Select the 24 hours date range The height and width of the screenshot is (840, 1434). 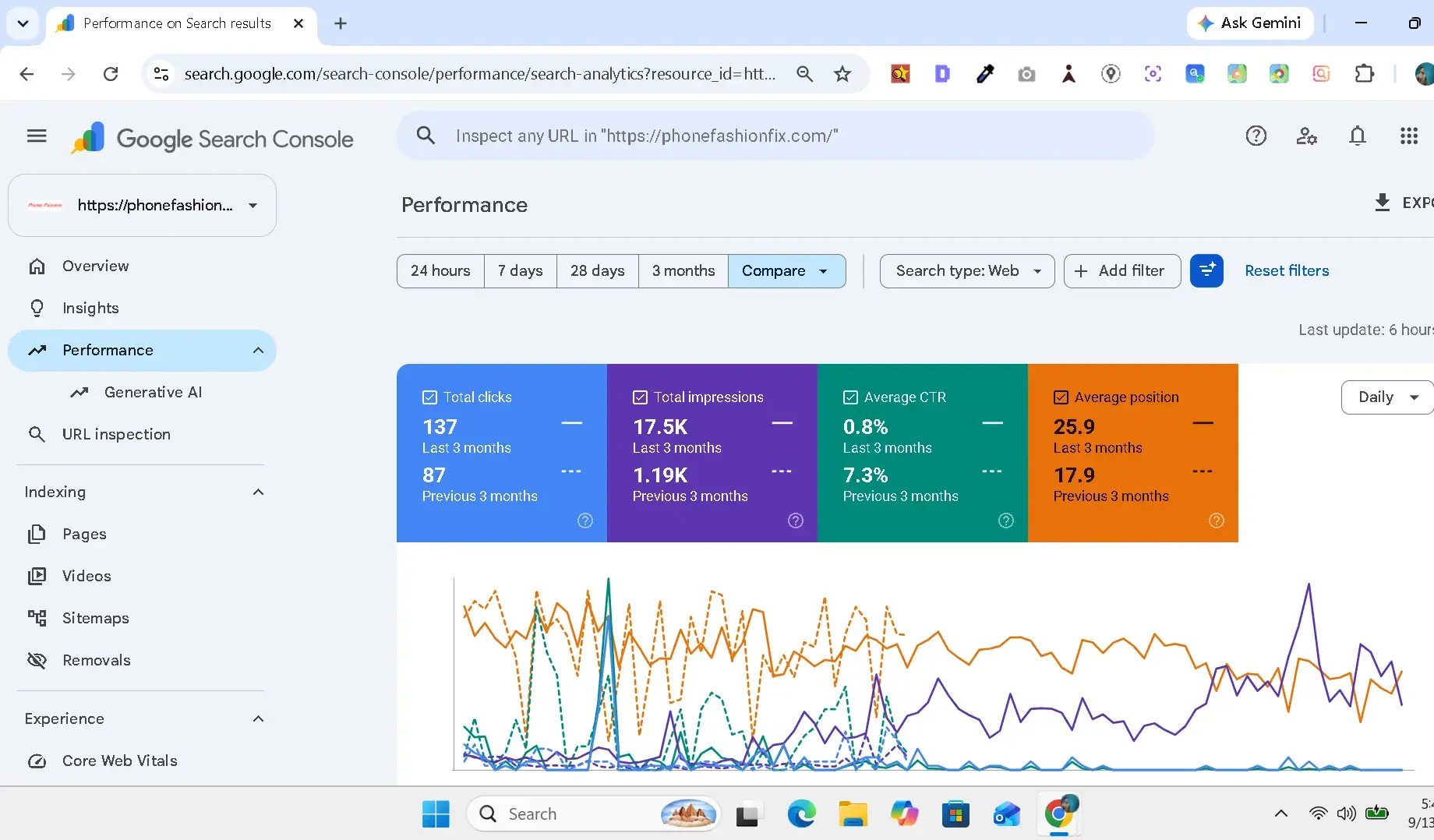440,271
